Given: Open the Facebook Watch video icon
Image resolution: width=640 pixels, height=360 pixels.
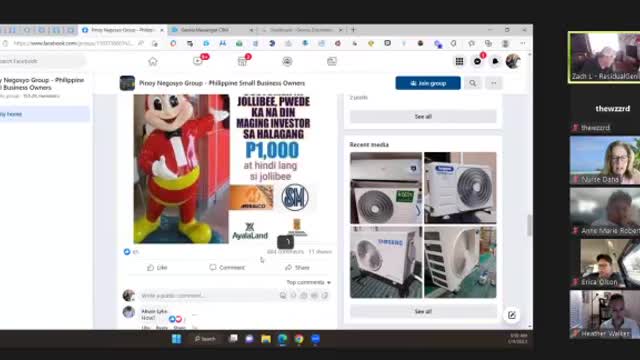Looking at the screenshot, I should [198, 61].
